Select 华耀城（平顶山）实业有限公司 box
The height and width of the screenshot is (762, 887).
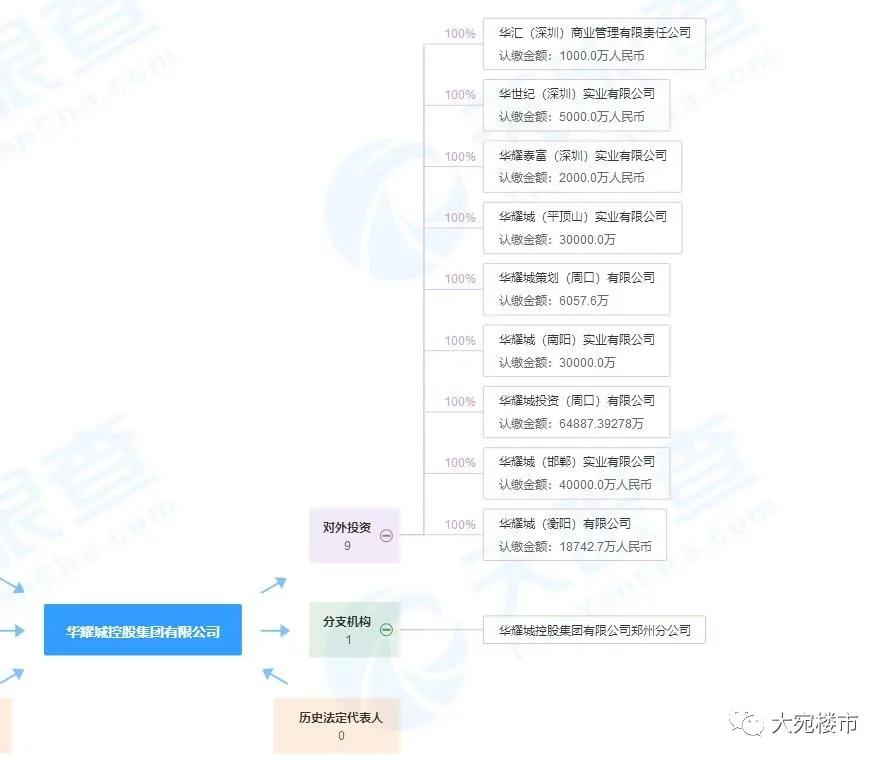click(x=580, y=227)
